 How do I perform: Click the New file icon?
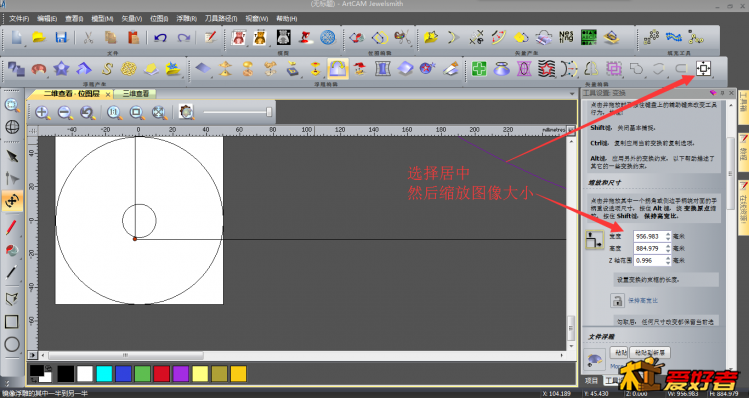click(16, 37)
